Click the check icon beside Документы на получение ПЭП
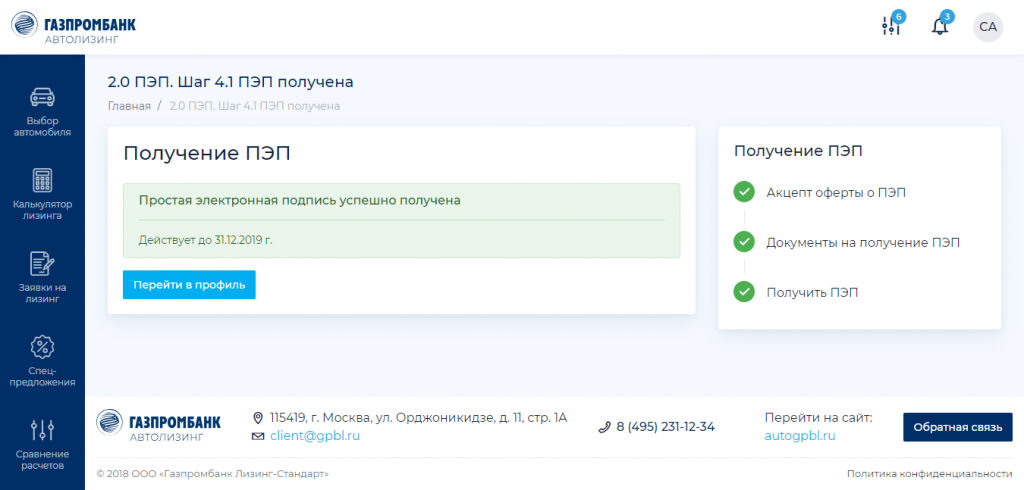This screenshot has height=490, width=1024. pyautogui.click(x=744, y=242)
